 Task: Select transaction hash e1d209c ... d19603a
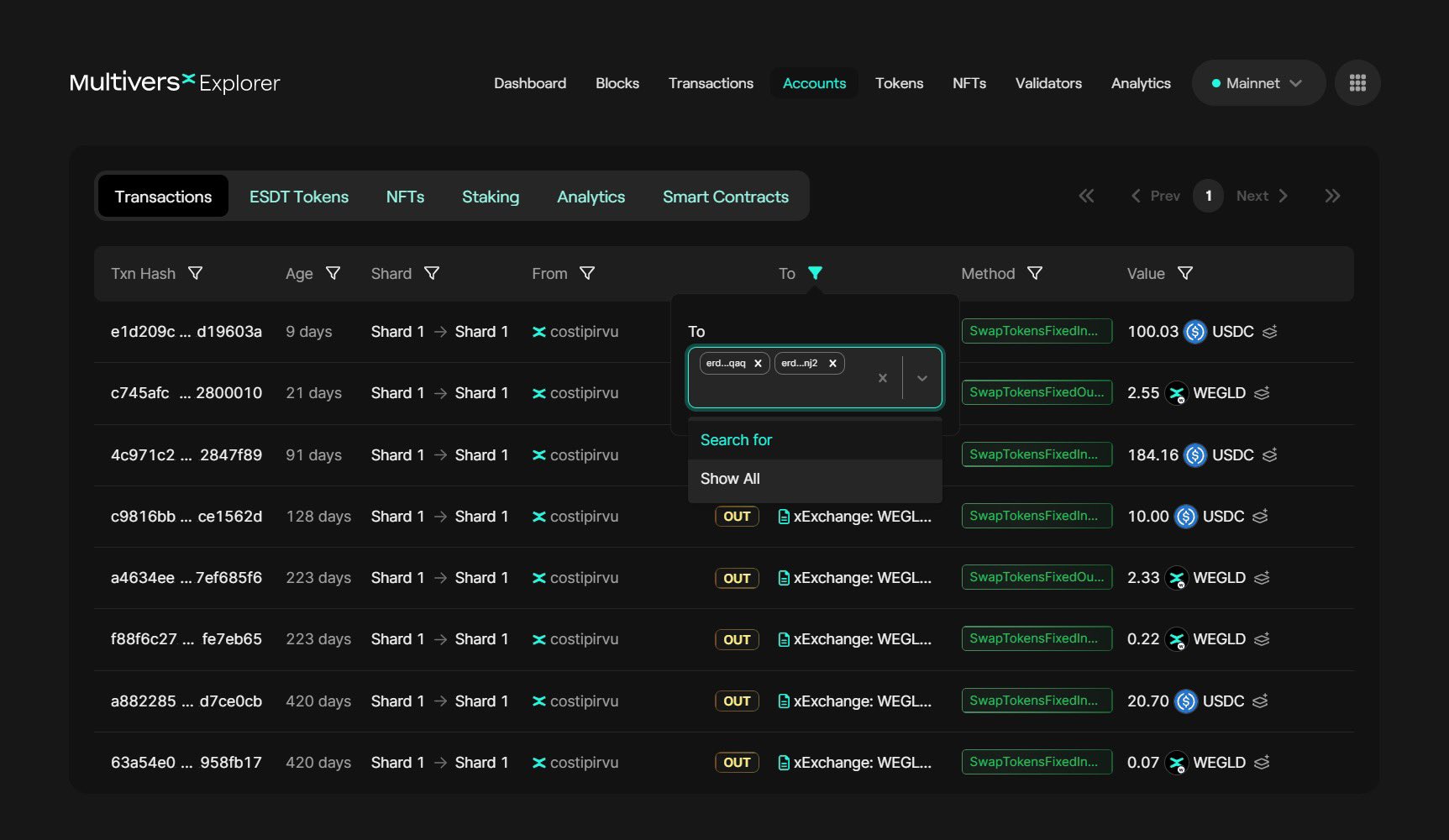[x=186, y=331]
